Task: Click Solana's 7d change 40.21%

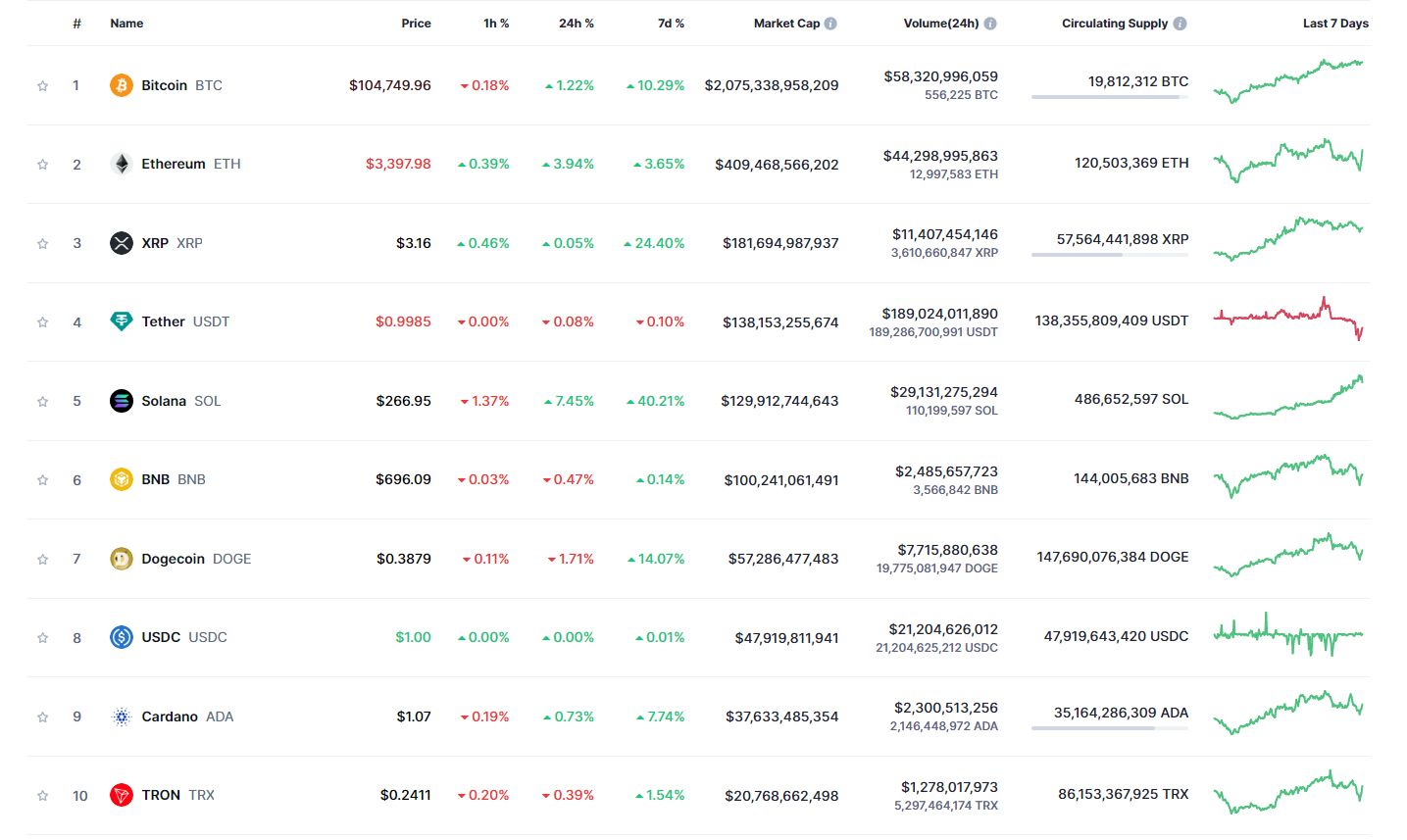Action: 656,401
